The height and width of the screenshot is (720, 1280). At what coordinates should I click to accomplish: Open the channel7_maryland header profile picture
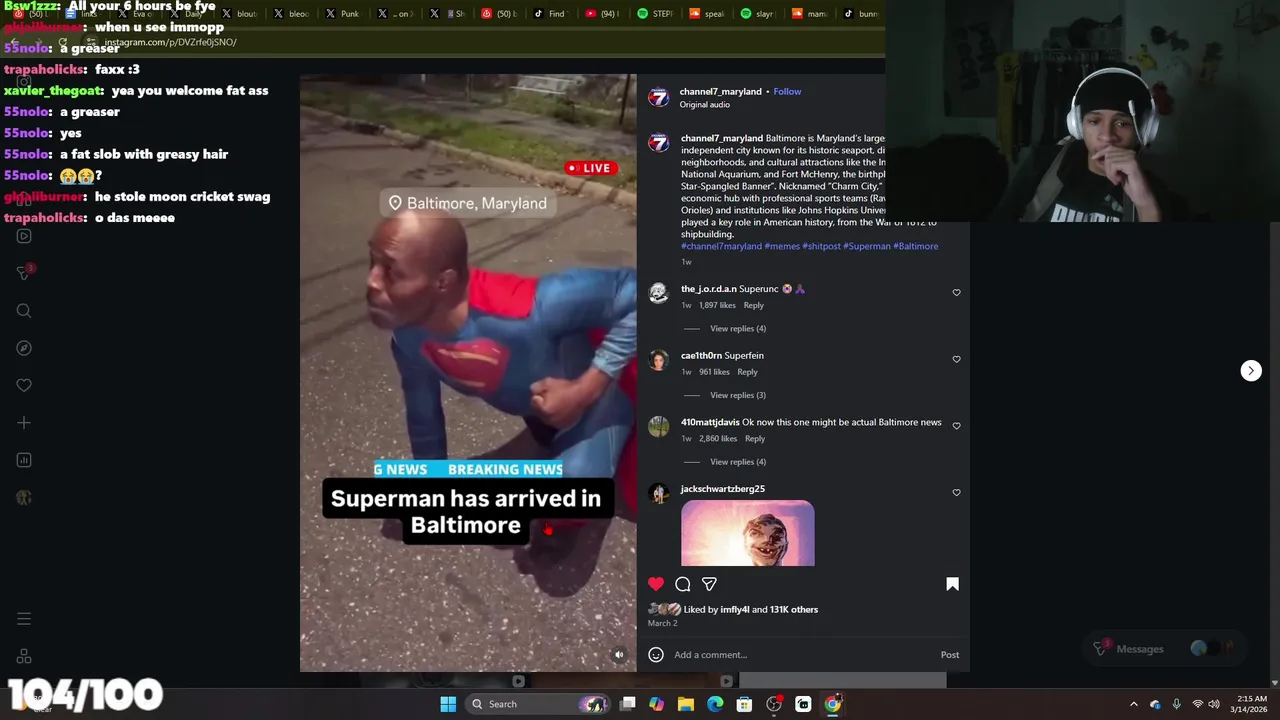pos(658,97)
